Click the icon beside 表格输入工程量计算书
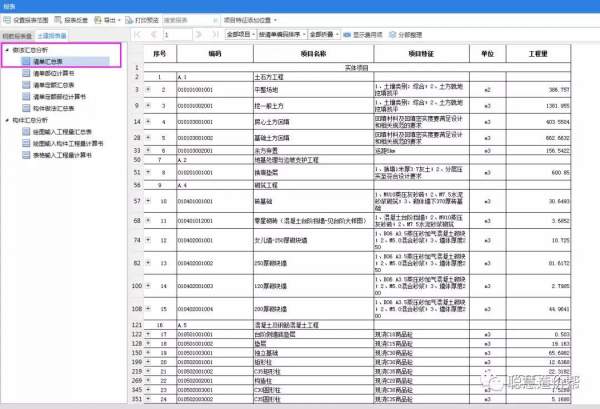The width and height of the screenshot is (600, 409). pos(26,155)
